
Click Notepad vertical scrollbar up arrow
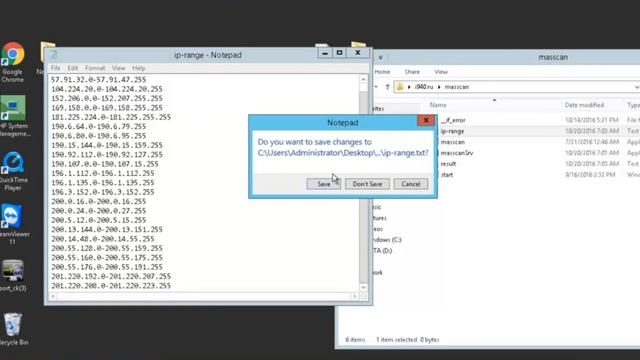click(x=363, y=79)
